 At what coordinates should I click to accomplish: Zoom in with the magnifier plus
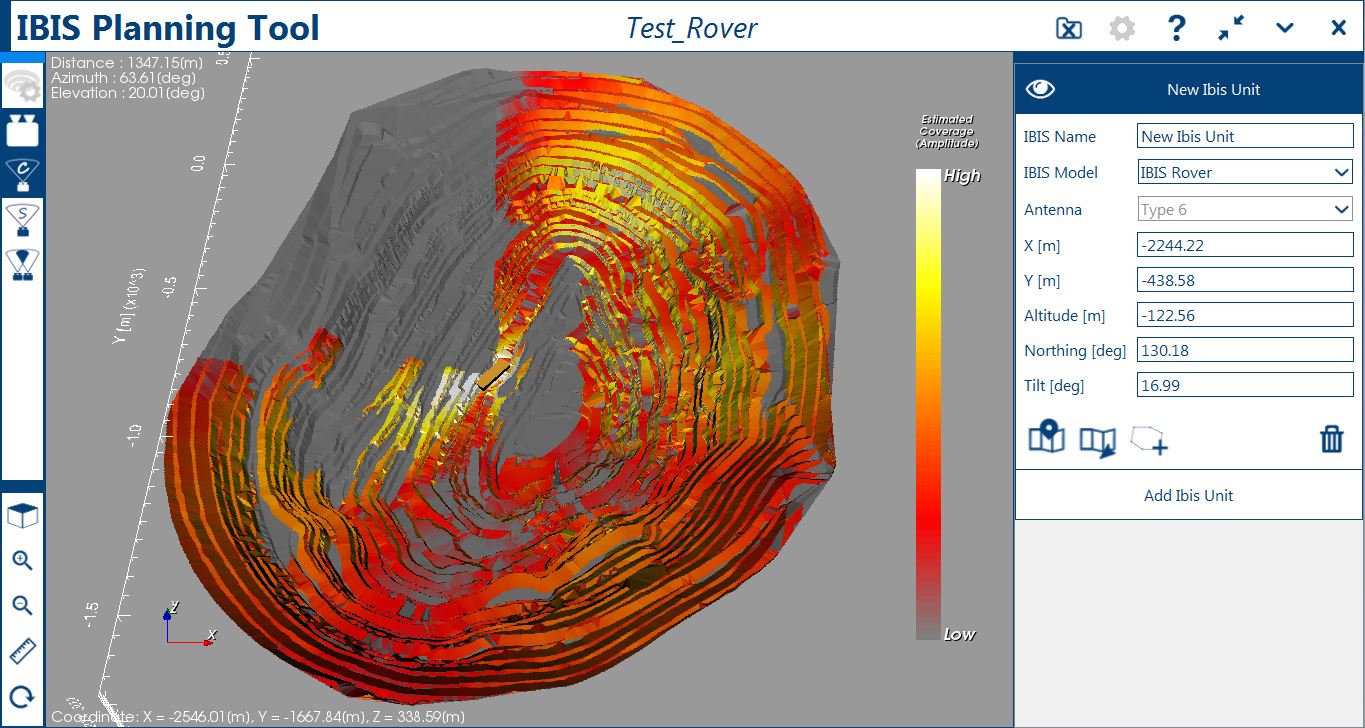[x=22, y=560]
